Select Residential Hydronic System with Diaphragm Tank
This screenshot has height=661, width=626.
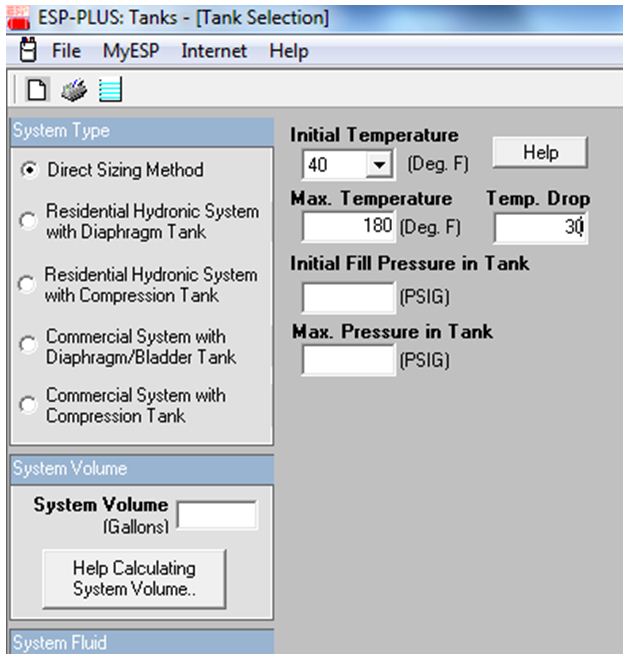click(28, 220)
